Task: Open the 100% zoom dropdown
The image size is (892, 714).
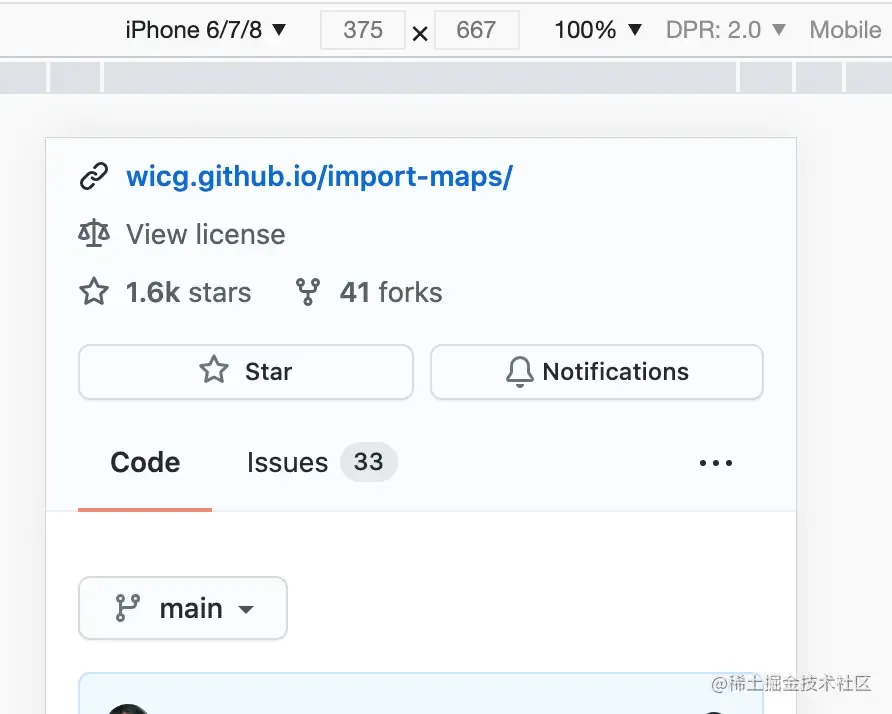Action: point(598,30)
